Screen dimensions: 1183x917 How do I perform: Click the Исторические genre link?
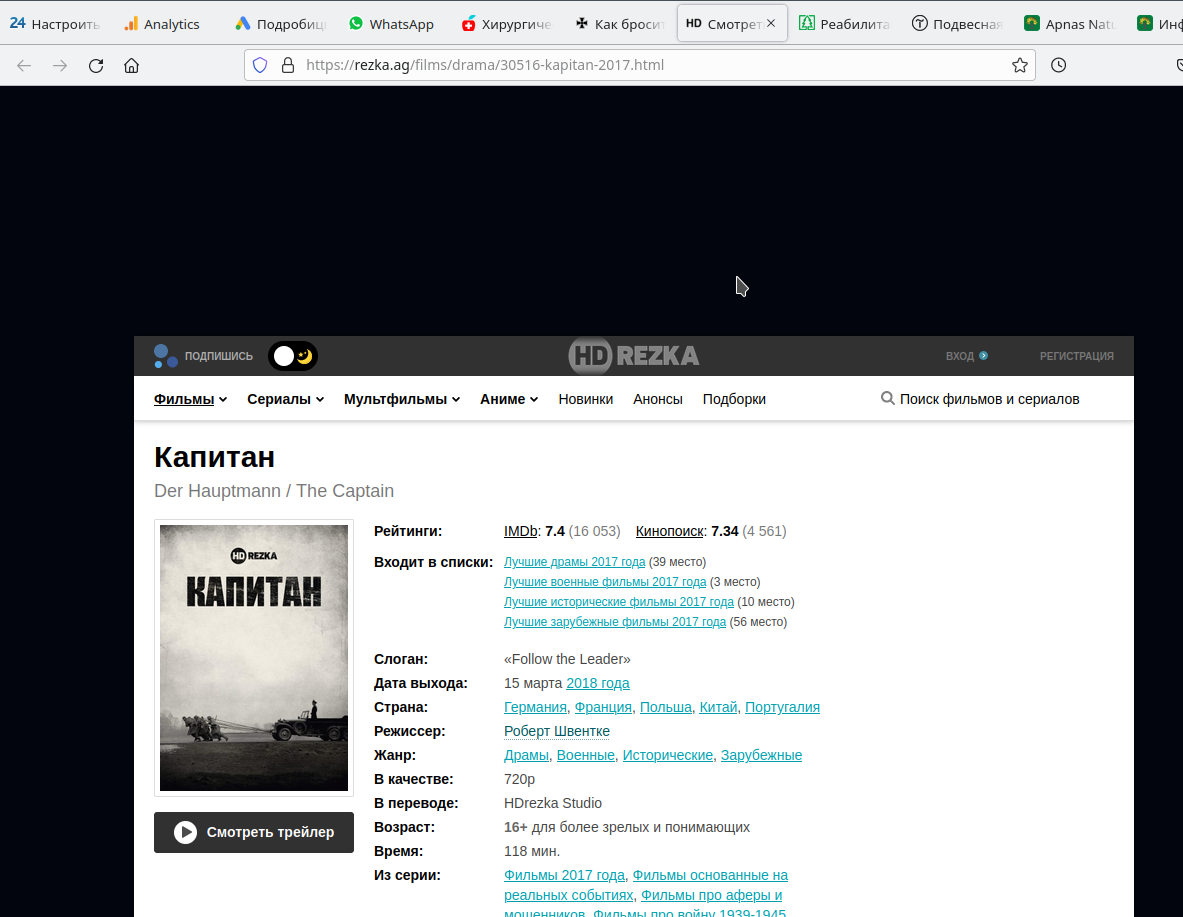[x=668, y=755]
